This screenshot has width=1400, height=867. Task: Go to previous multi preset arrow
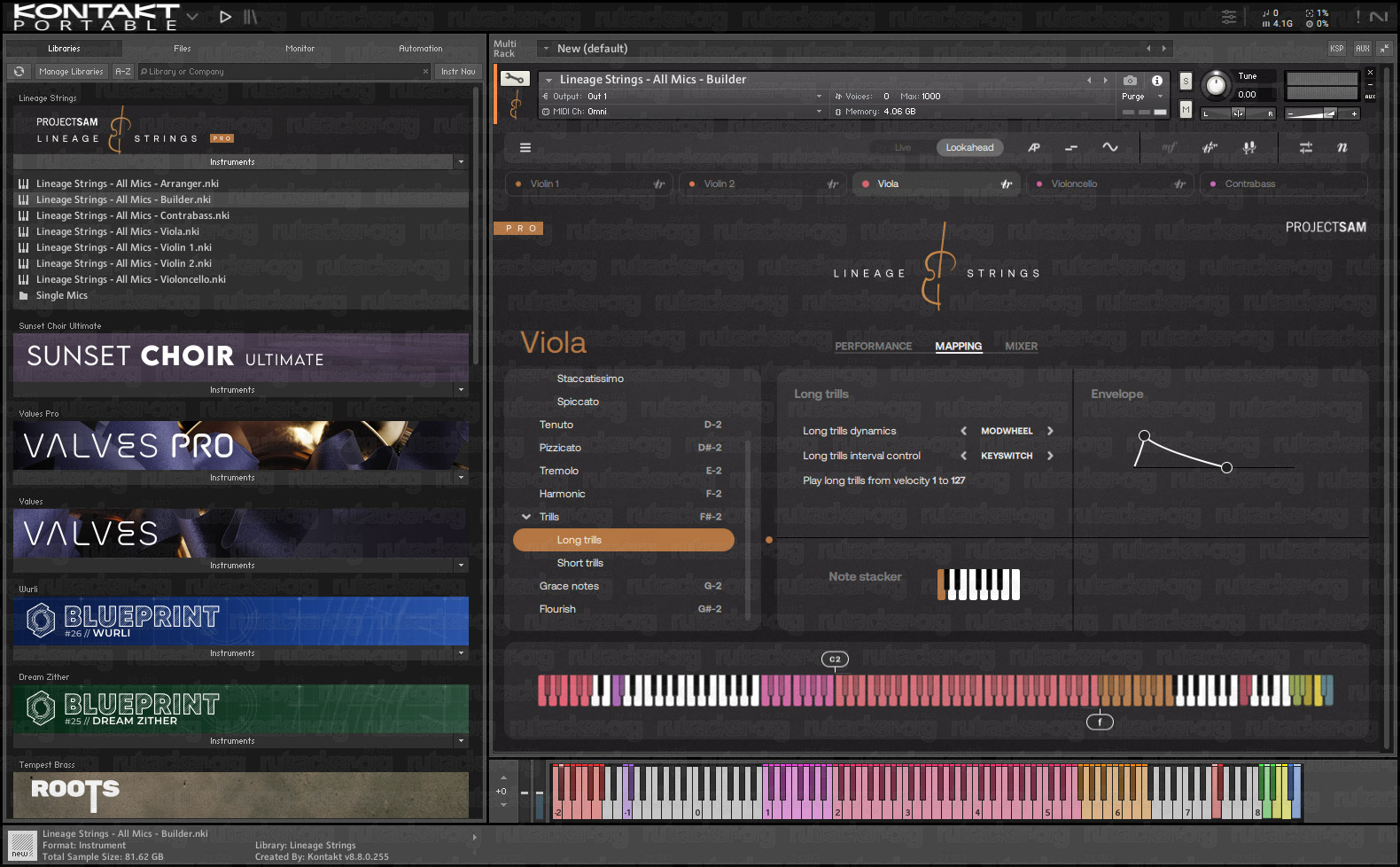1148,49
